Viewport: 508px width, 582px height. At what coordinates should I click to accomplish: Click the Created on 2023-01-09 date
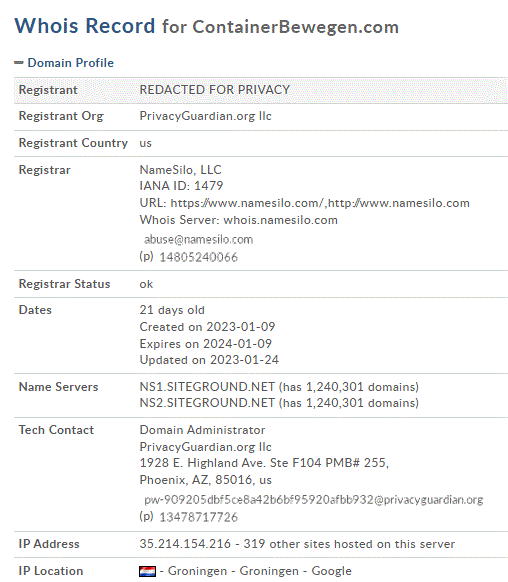point(207,327)
